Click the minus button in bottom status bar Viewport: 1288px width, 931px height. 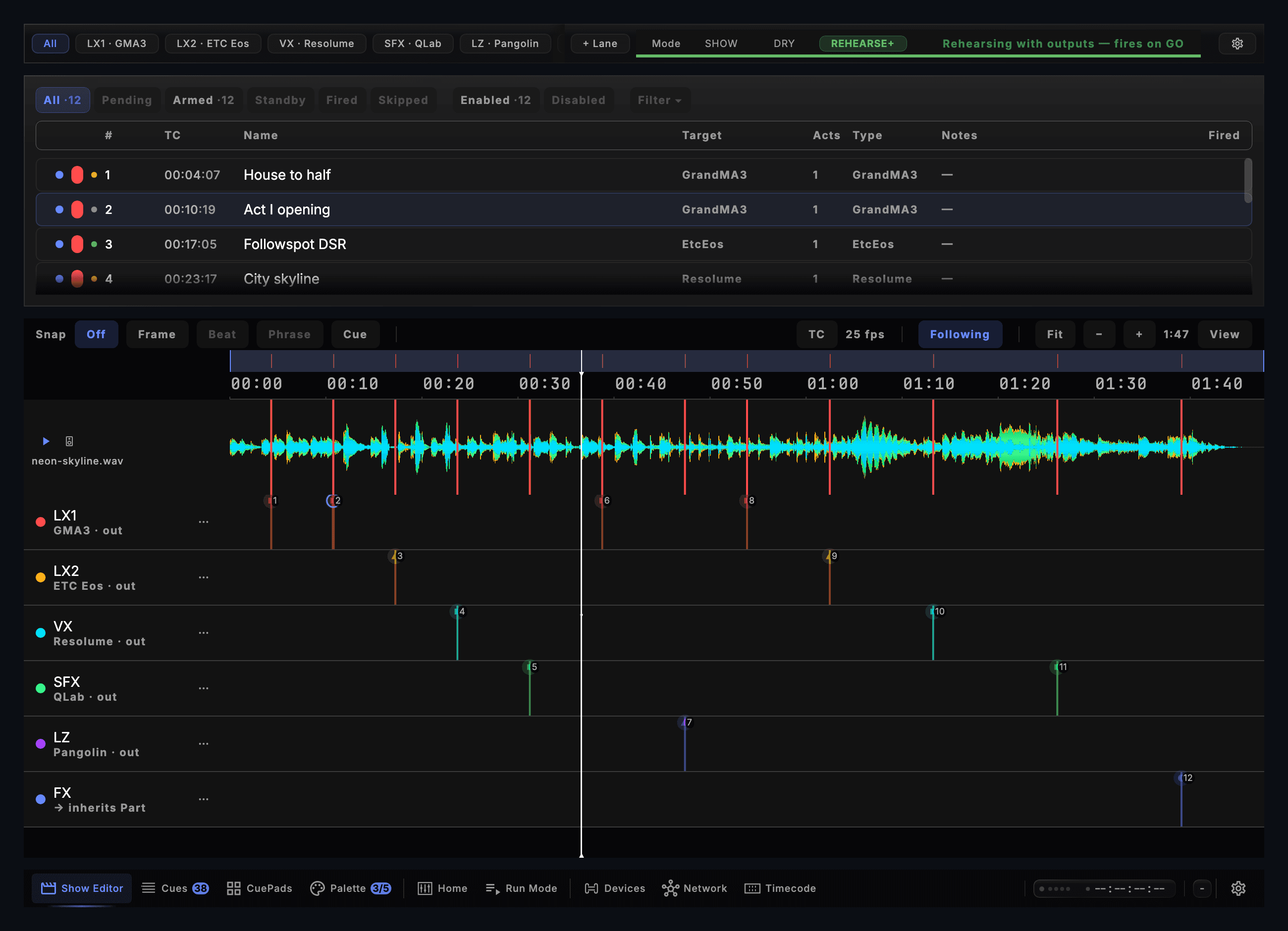tap(1202, 888)
